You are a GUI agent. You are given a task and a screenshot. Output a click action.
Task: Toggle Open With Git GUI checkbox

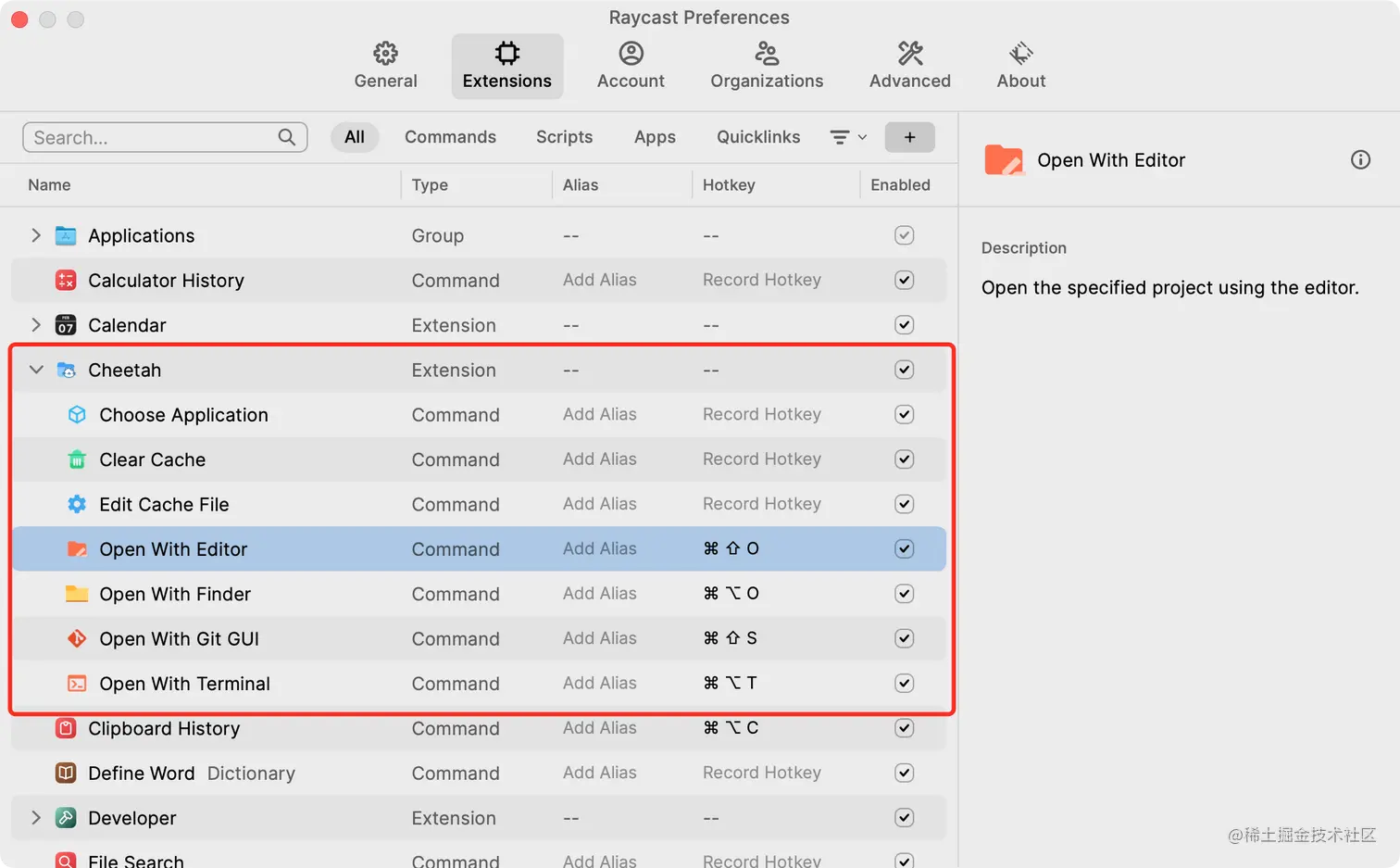click(905, 638)
